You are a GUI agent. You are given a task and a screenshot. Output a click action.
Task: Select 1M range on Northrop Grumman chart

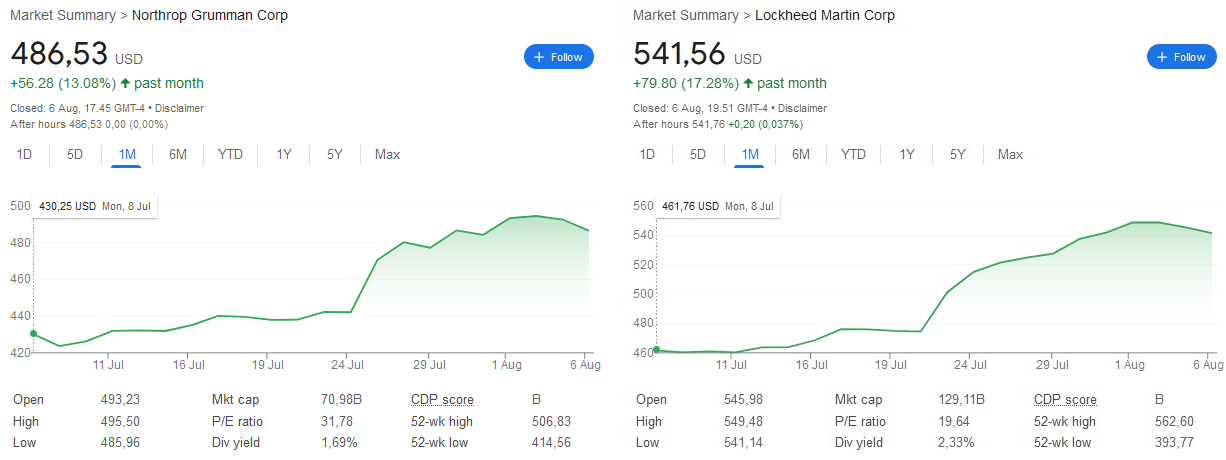(127, 154)
